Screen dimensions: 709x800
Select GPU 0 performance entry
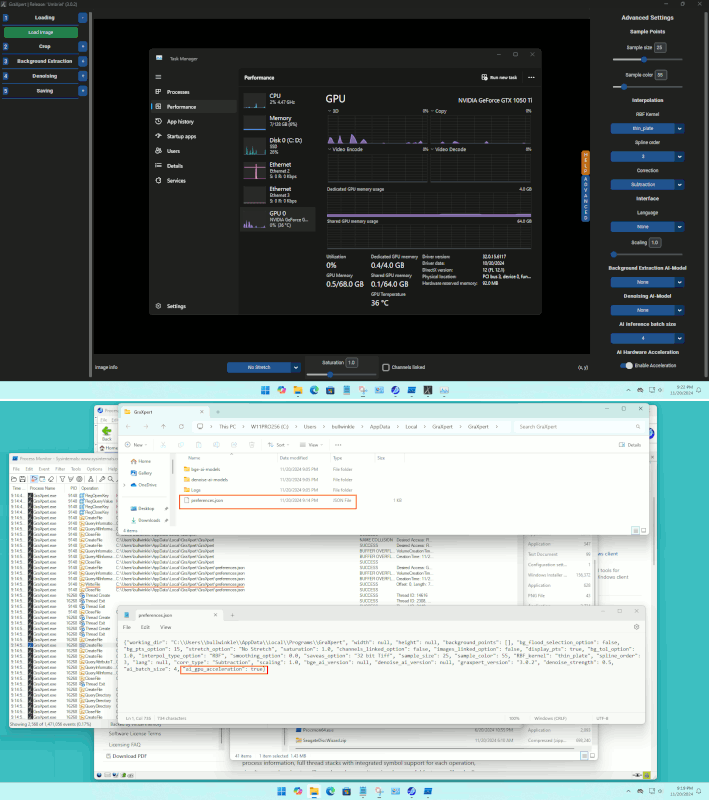[x=277, y=219]
